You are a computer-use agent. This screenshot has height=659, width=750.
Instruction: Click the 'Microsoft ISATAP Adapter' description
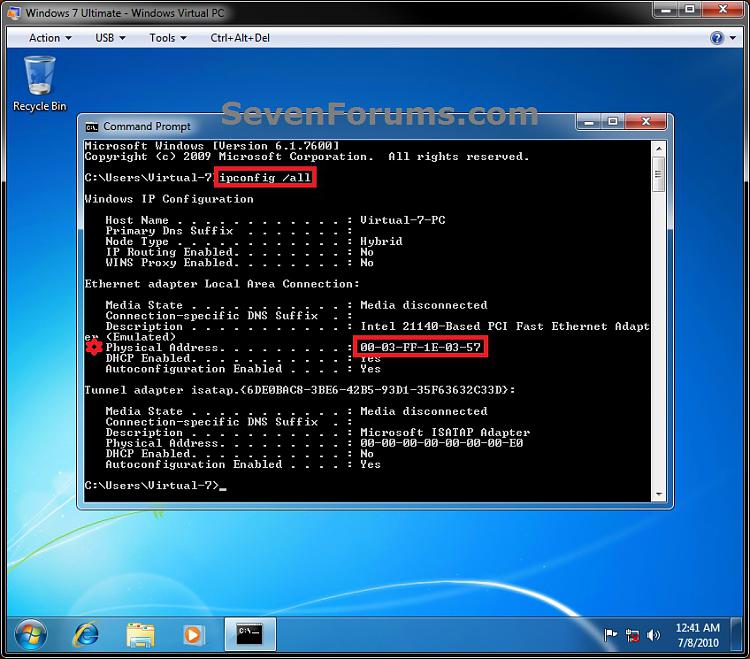coord(445,432)
